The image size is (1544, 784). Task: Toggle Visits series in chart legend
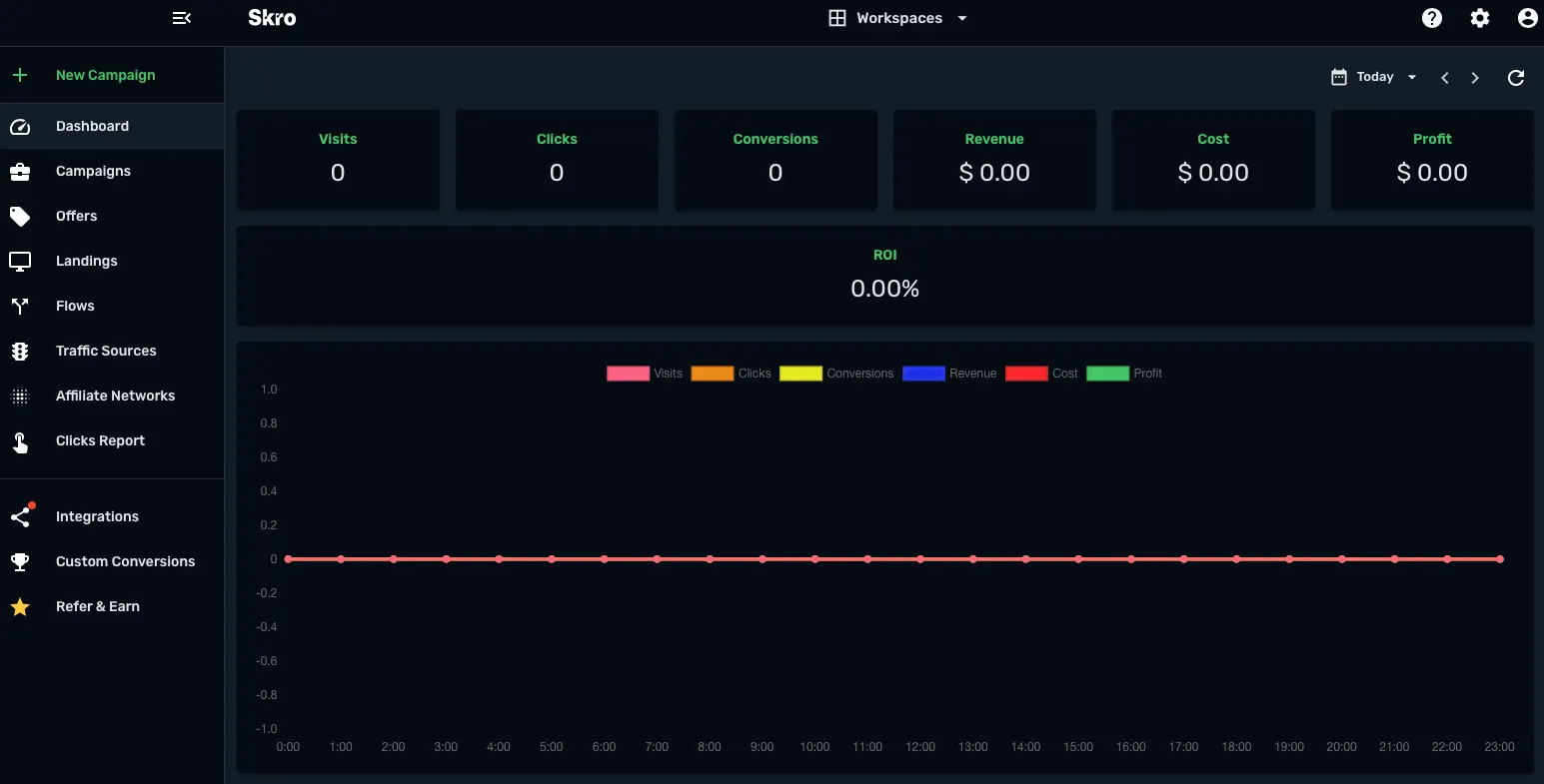click(x=645, y=374)
